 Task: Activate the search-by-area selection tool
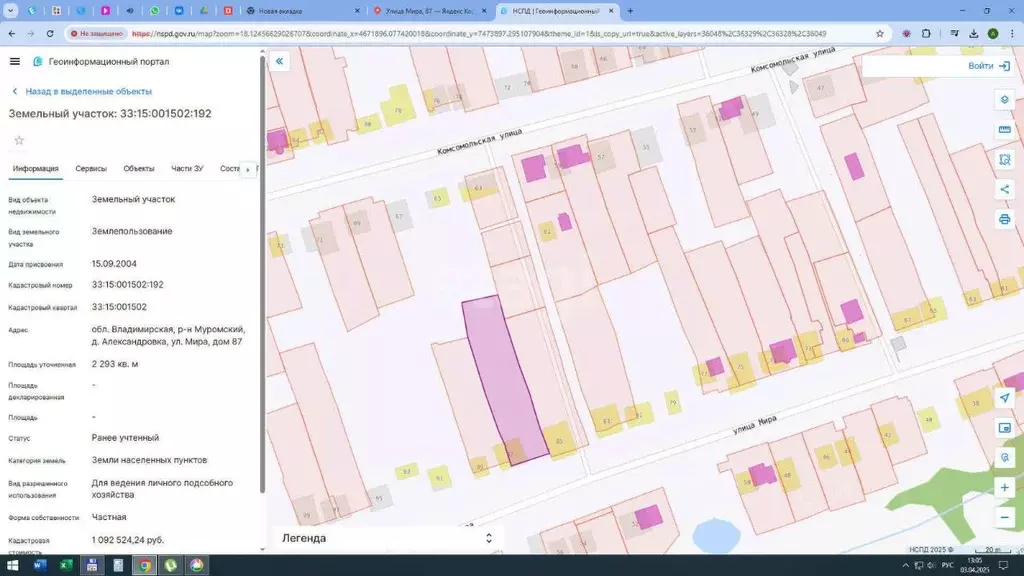[x=1005, y=160]
